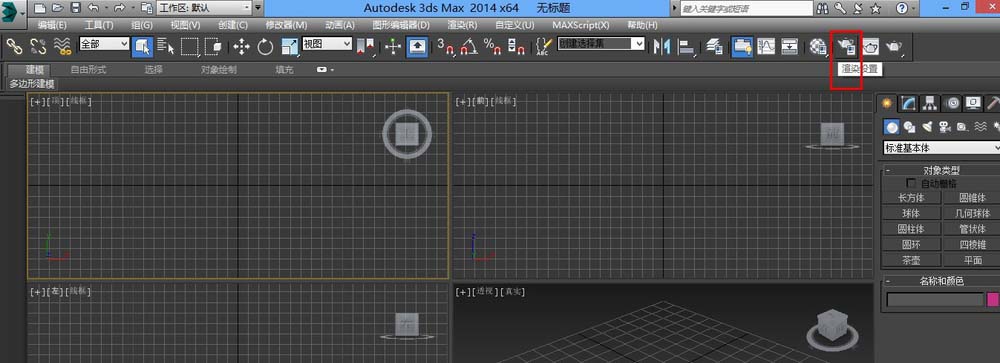The image size is (1000, 363).
Task: Click the Open File folder icon
Action: 58,8
